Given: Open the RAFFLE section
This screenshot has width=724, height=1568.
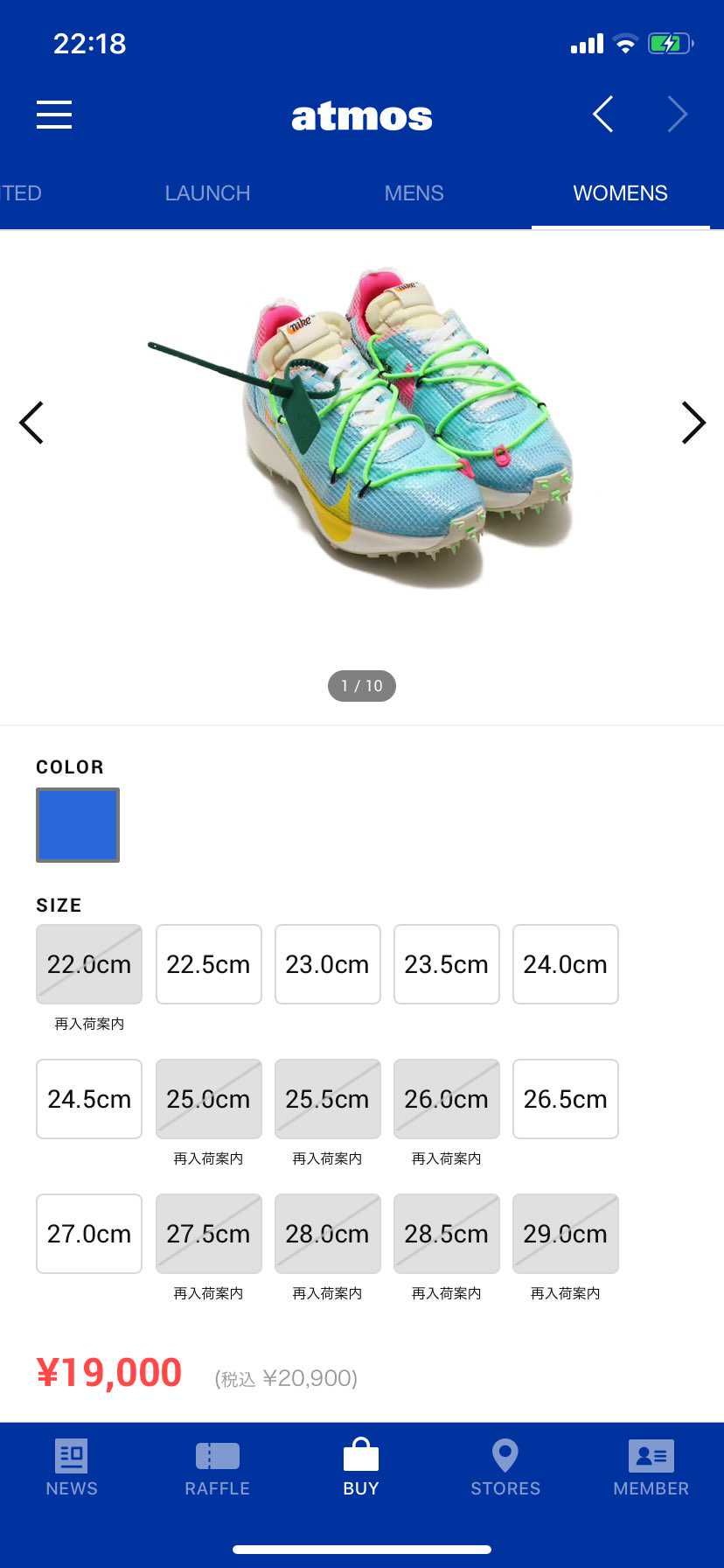Looking at the screenshot, I should [x=217, y=1468].
